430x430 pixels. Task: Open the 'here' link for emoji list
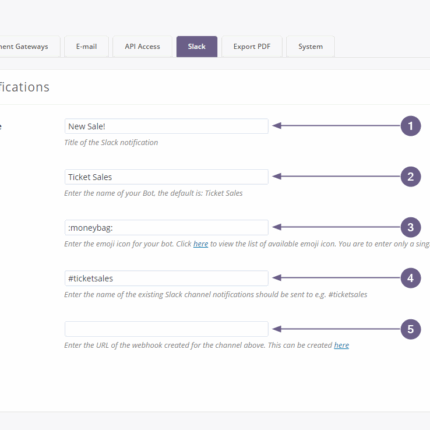pos(201,244)
